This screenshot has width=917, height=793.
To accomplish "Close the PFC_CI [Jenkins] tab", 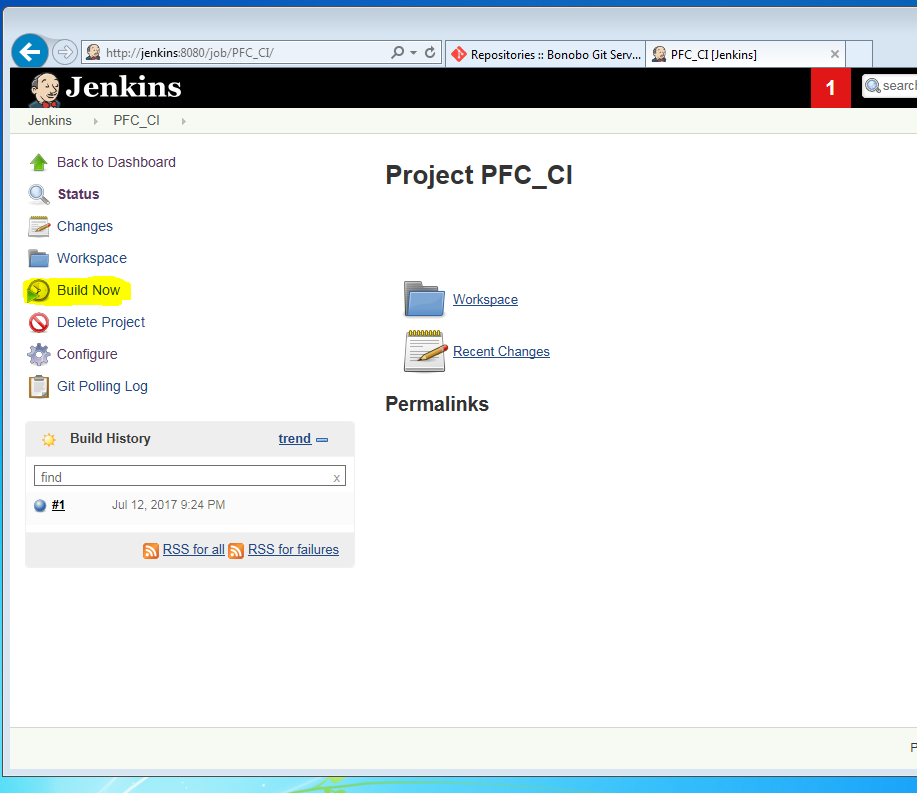I will 835,54.
